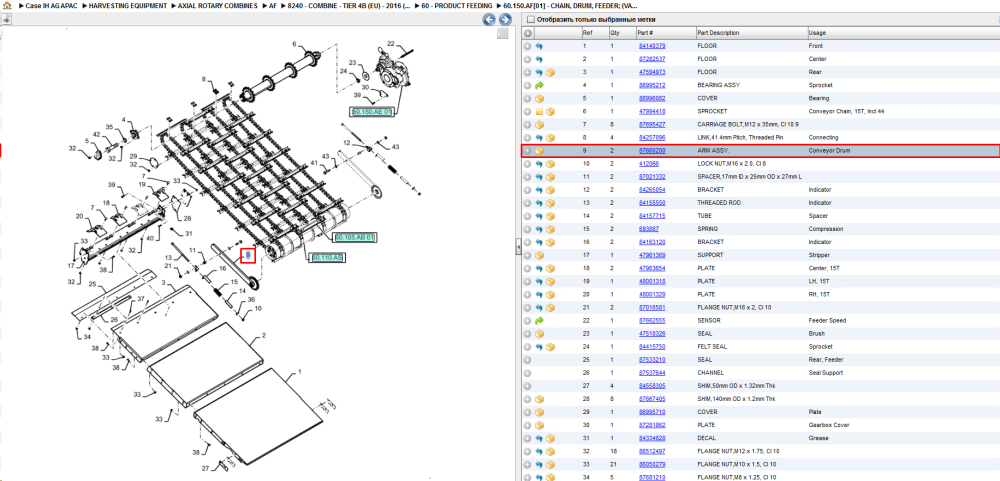This screenshot has width=1000, height=481.
Task: Navigate to AF breadcrumb
Action: point(272,5)
